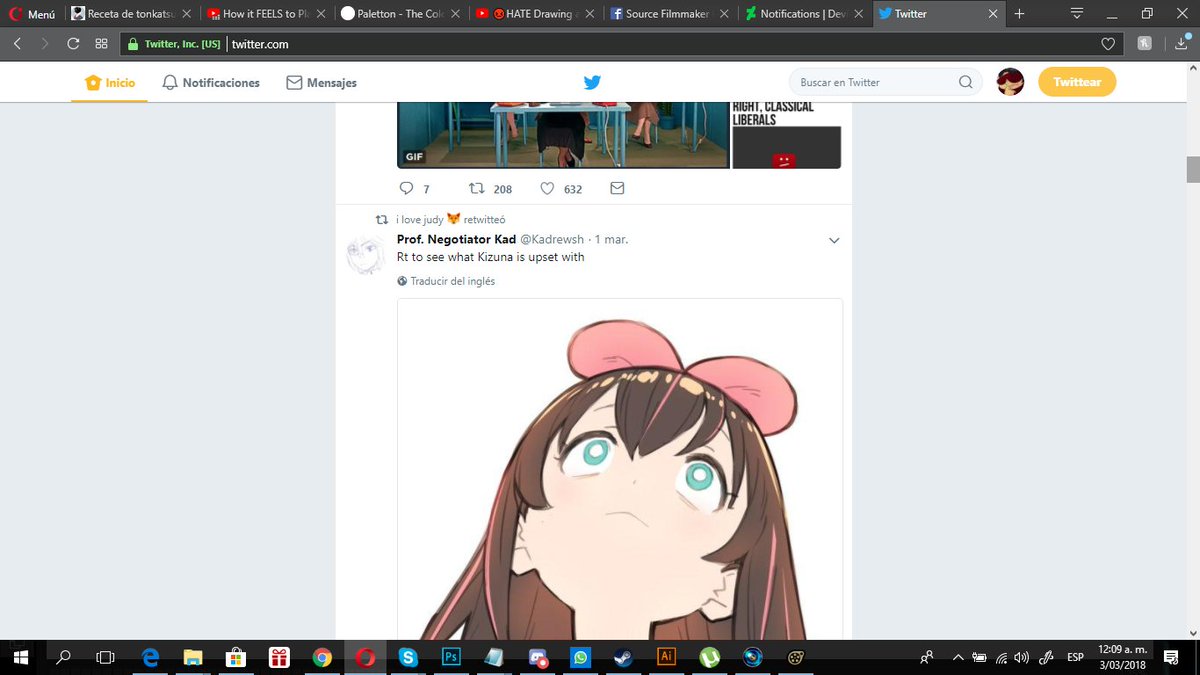This screenshot has height=675, width=1200.
Task: Switch to the Source Filmmaker tab
Action: [670, 14]
